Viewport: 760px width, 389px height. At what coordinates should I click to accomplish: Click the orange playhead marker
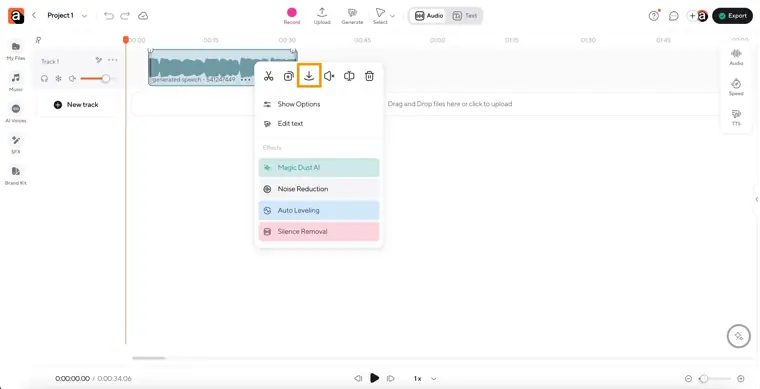tap(126, 40)
